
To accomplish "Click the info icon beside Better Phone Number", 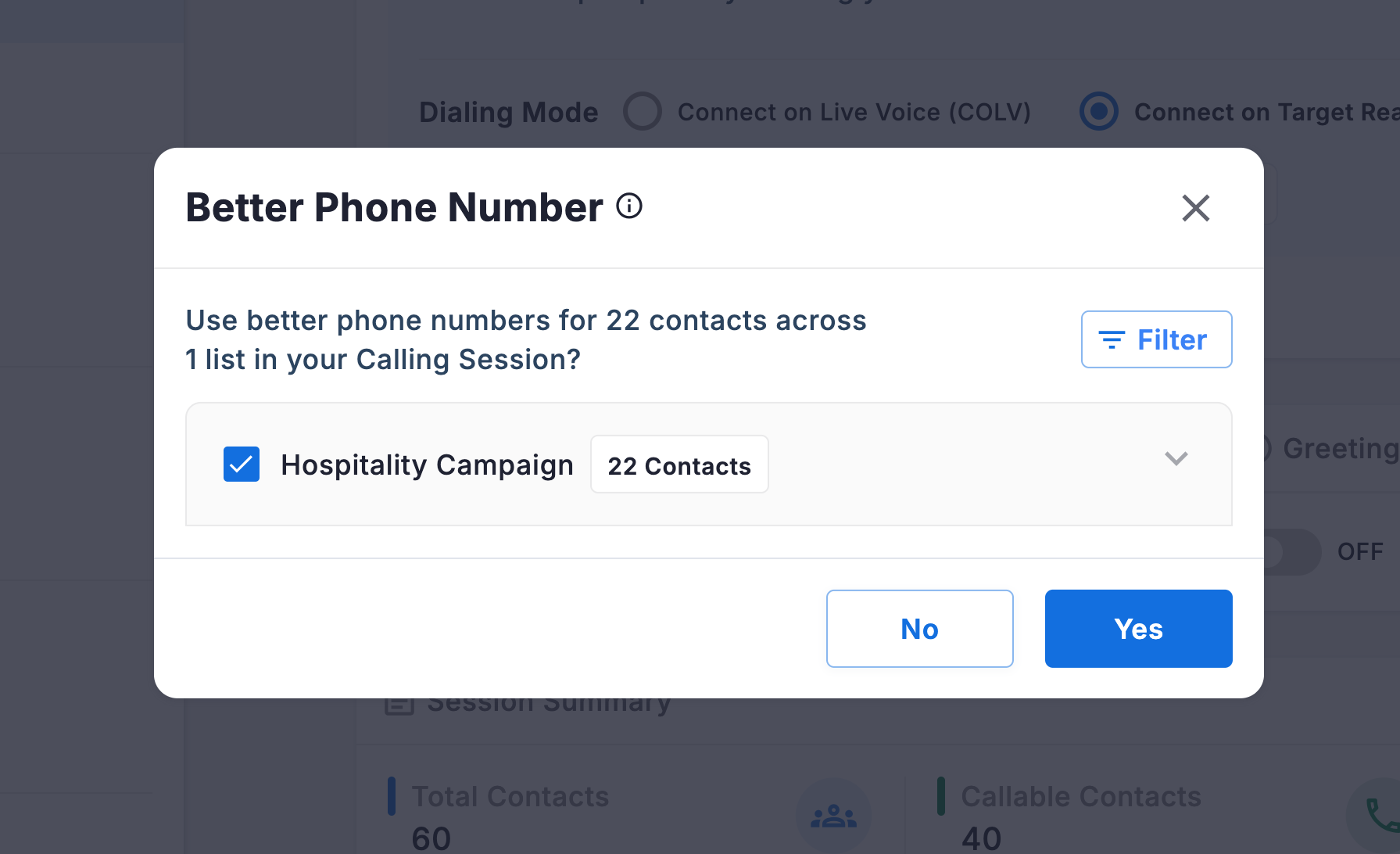I will (629, 206).
